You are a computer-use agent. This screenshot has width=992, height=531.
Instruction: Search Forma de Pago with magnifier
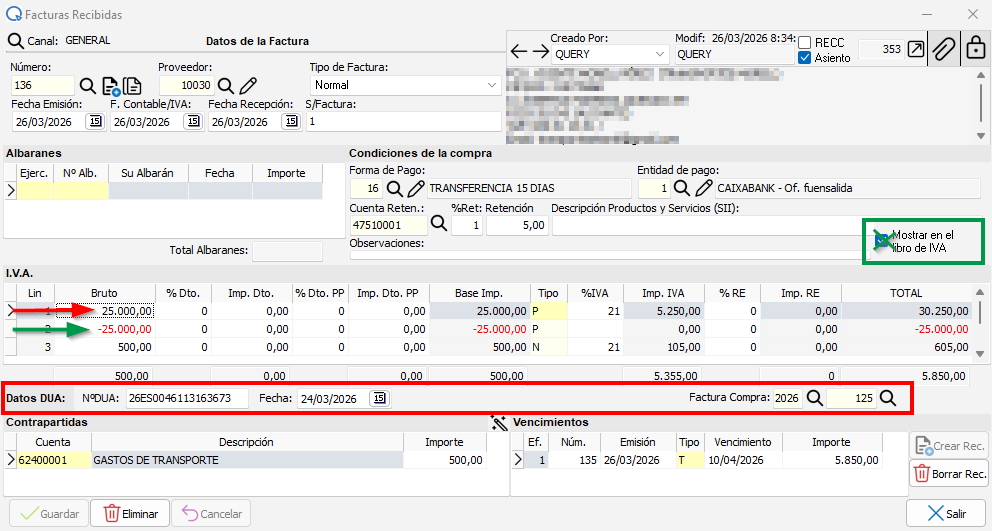click(395, 188)
